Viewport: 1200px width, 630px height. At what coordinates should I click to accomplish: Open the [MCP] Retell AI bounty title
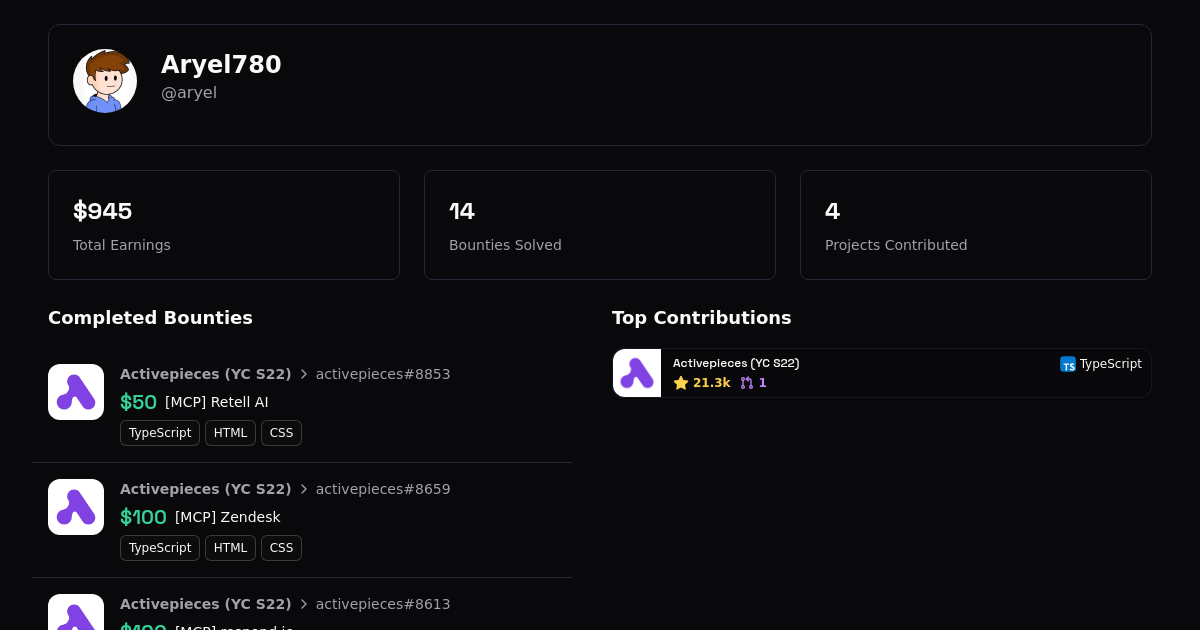pyautogui.click(x=217, y=402)
